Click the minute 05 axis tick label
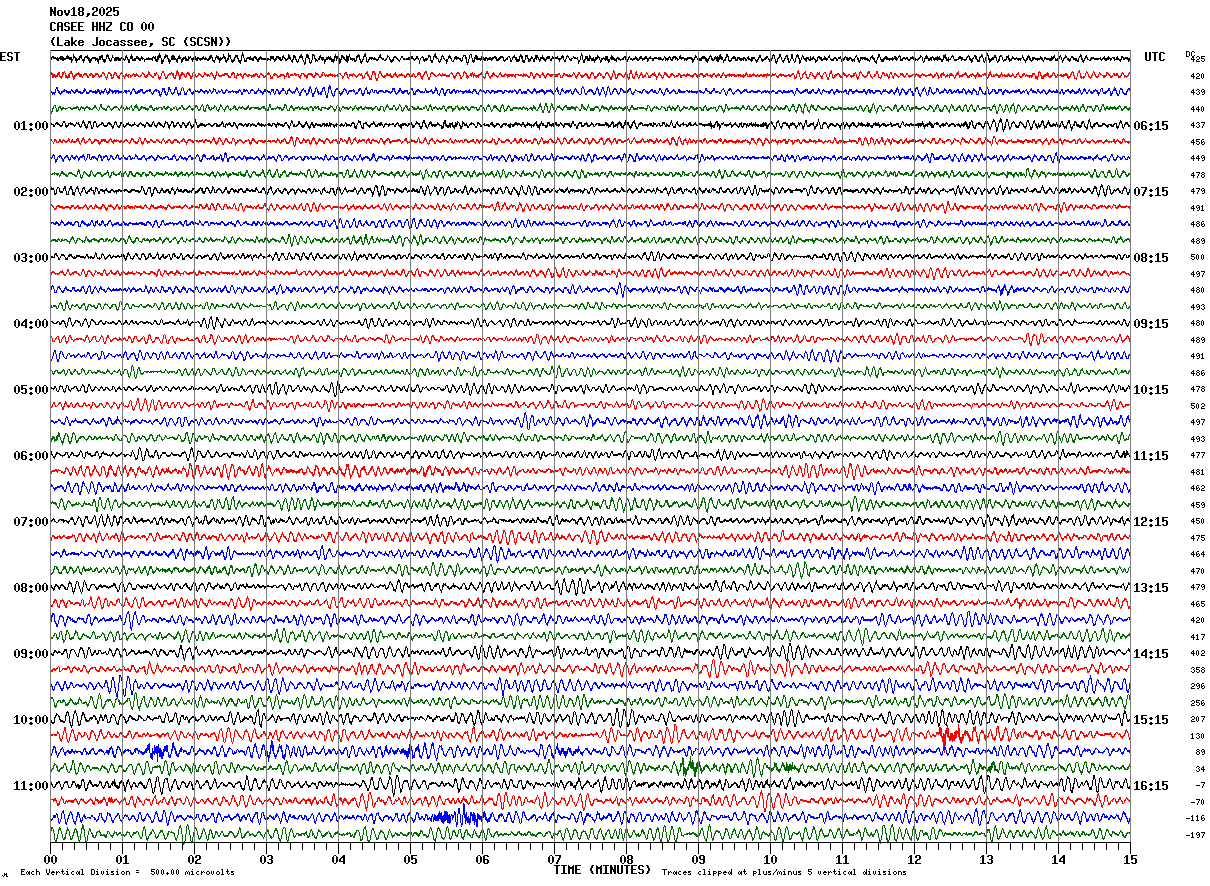The width and height of the screenshot is (1210, 886). coord(410,860)
